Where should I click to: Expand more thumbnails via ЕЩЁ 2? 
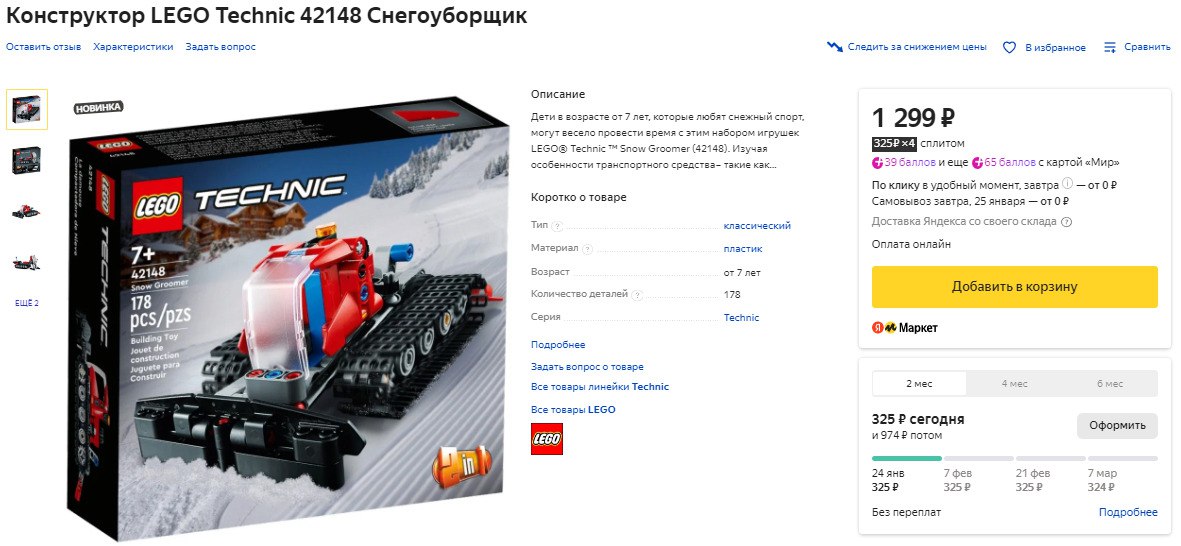pyautogui.click(x=27, y=304)
